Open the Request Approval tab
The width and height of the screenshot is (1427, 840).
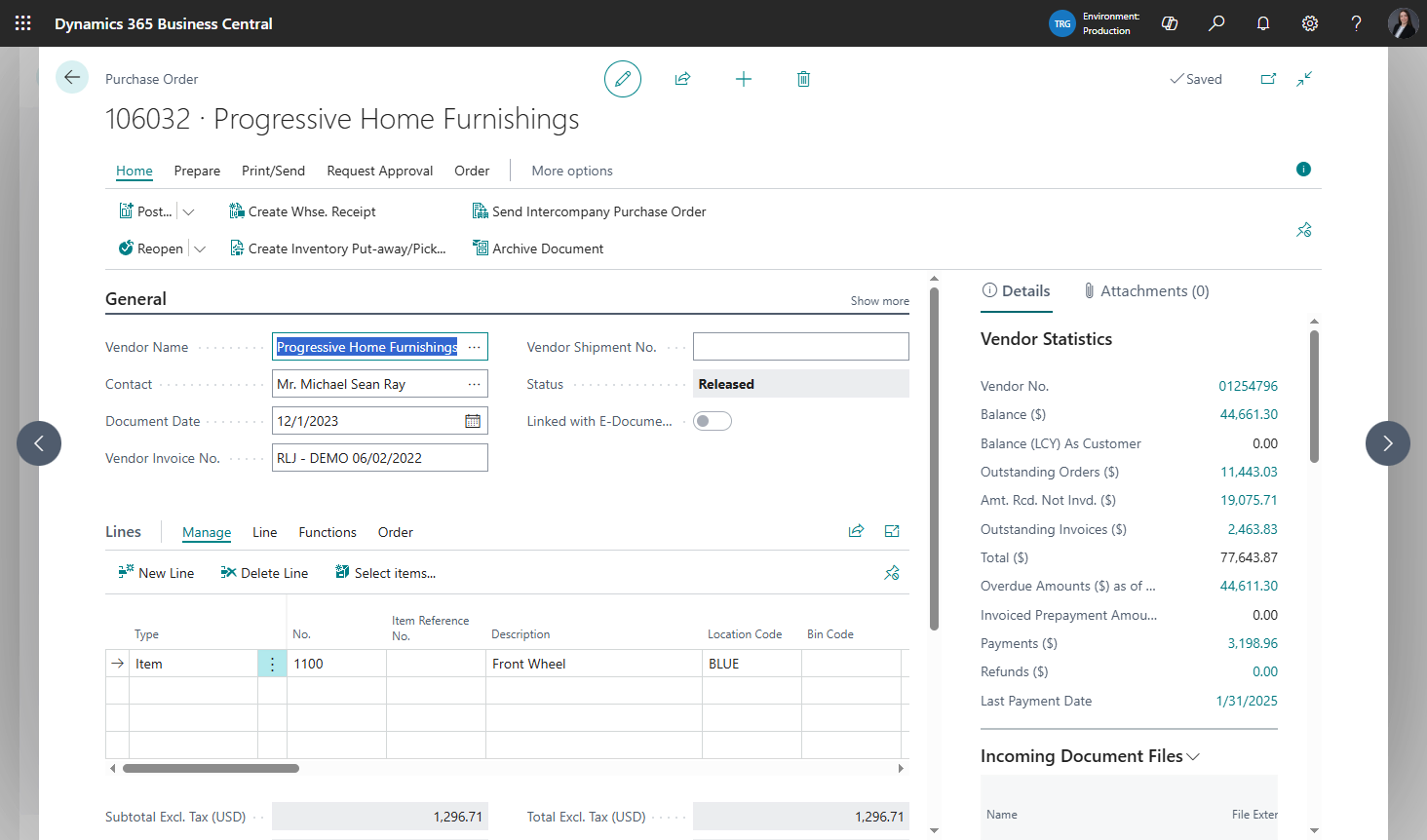point(380,171)
